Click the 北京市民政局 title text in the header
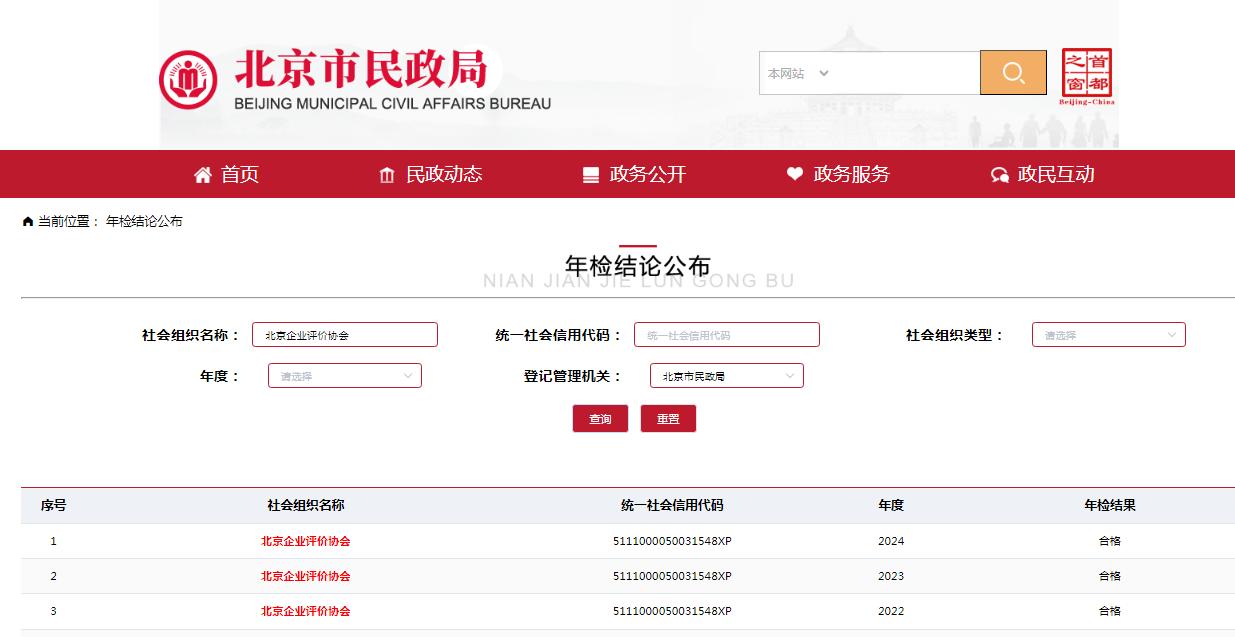This screenshot has width=1235, height=637. pos(360,69)
